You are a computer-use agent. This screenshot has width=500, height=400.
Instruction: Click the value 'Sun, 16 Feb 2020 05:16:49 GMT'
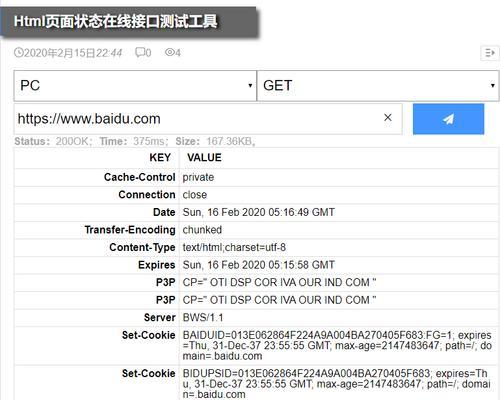(x=258, y=212)
